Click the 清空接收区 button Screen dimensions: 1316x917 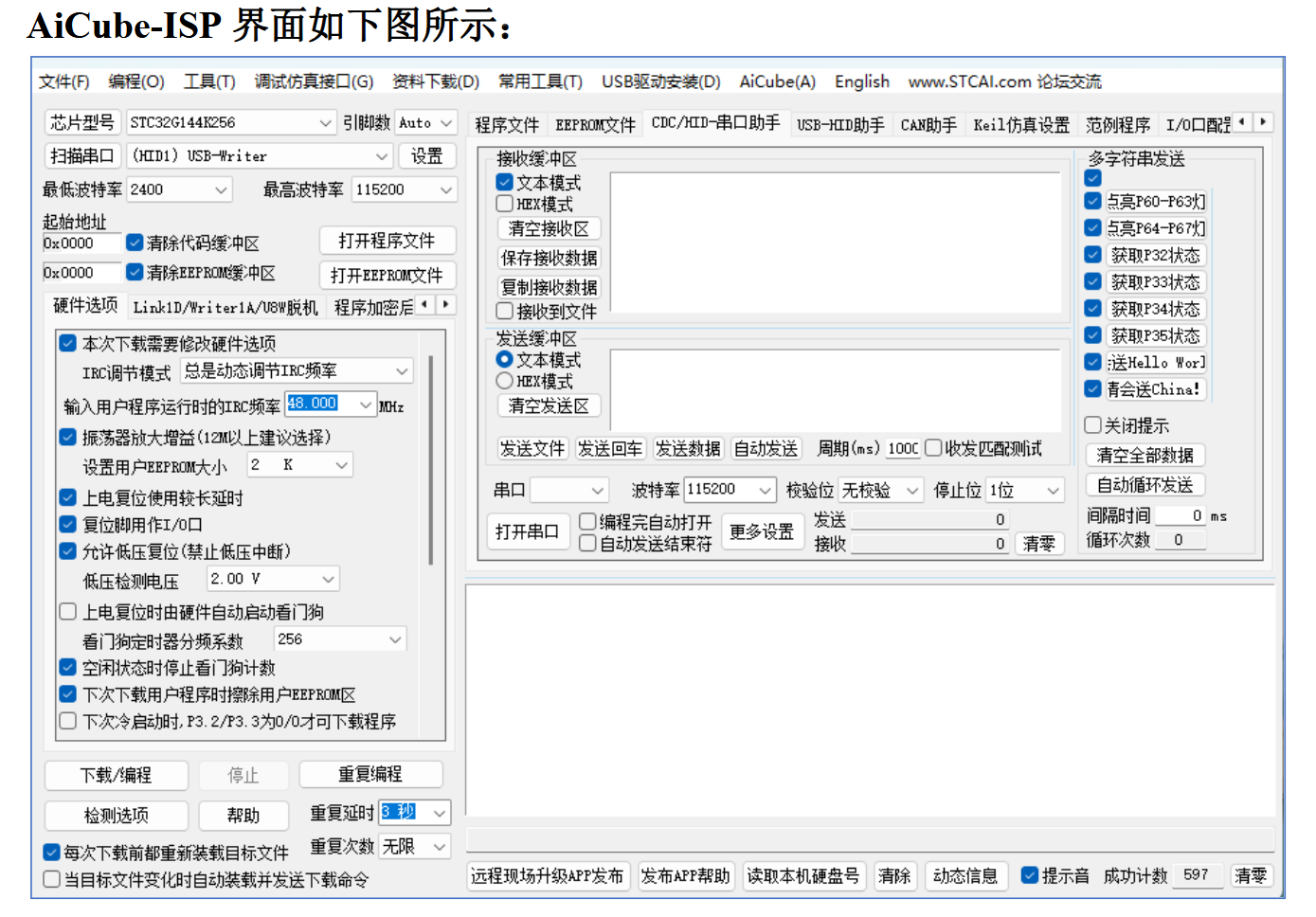pos(549,229)
